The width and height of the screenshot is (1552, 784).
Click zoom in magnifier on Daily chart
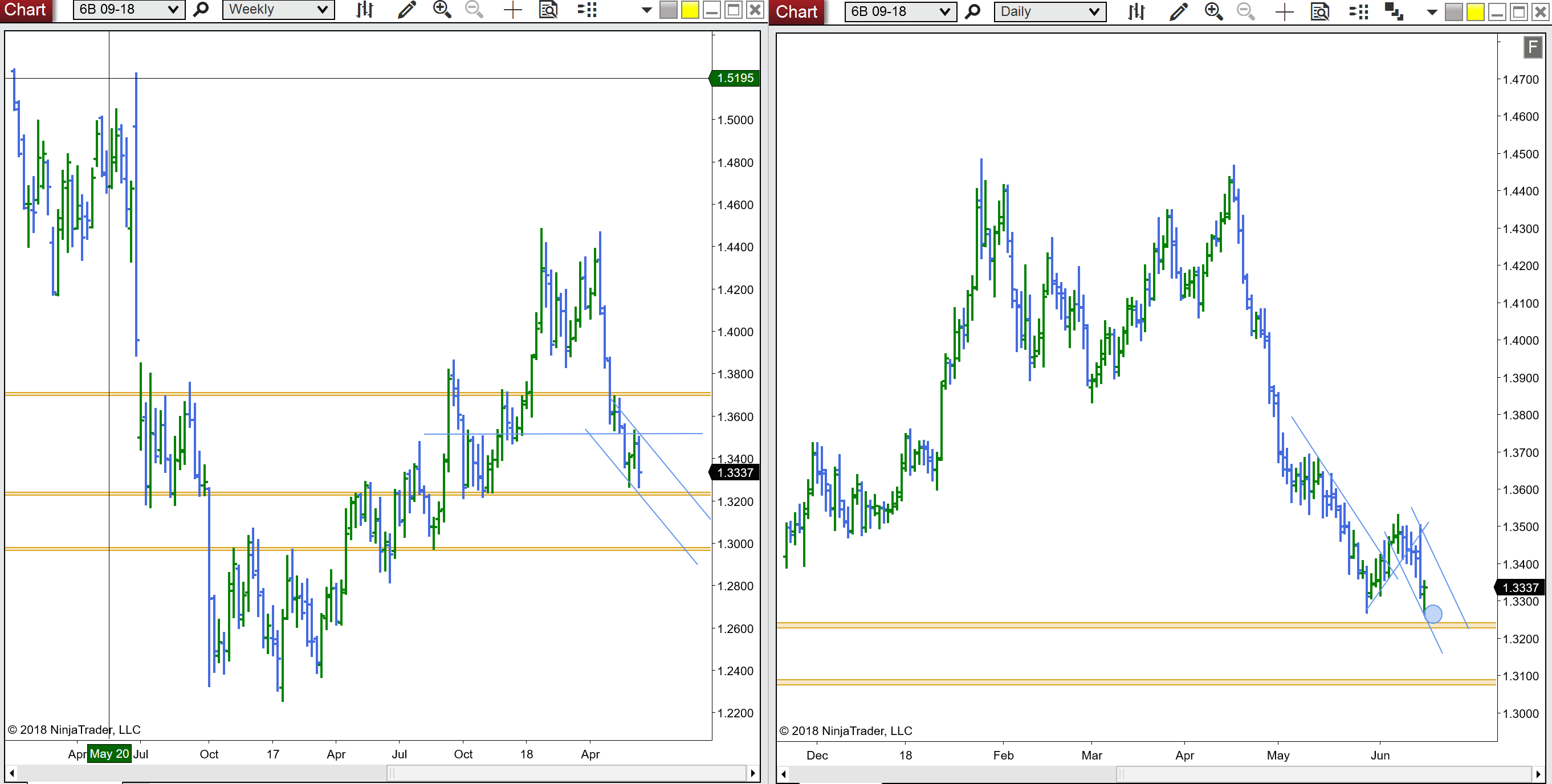tap(1213, 11)
